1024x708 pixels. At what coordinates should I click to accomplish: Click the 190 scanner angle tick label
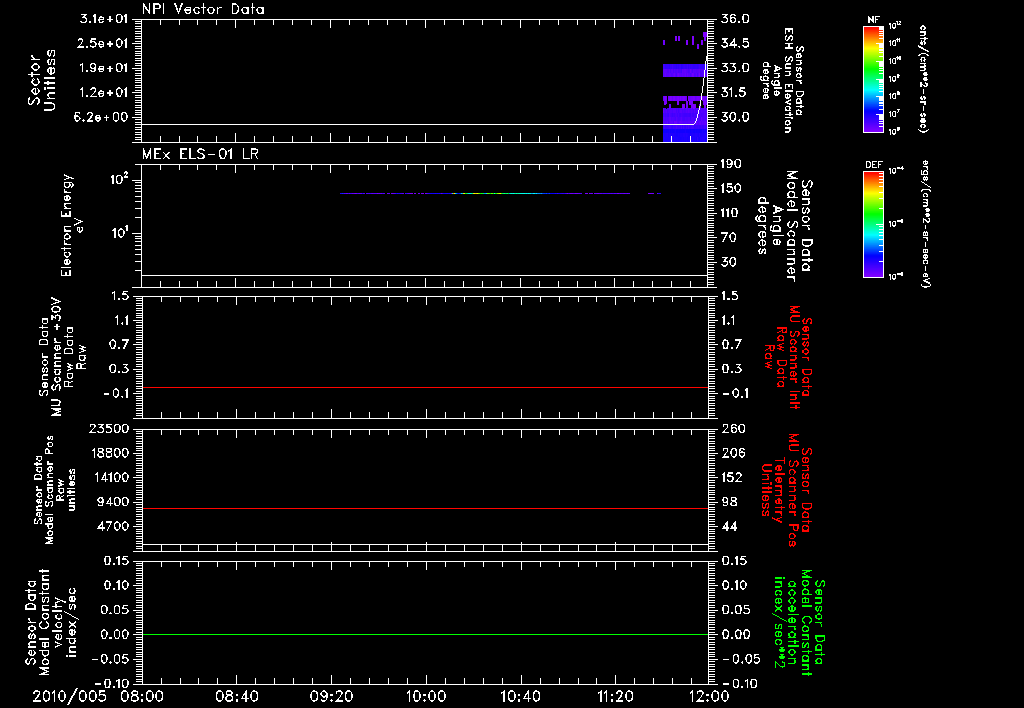coord(731,164)
